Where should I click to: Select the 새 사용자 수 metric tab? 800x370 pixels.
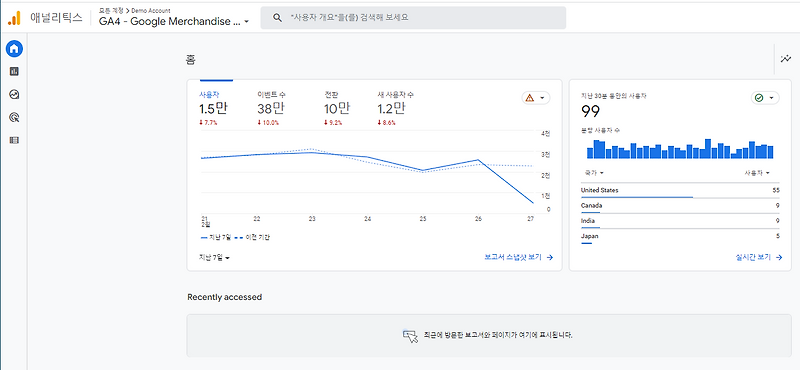(395, 108)
